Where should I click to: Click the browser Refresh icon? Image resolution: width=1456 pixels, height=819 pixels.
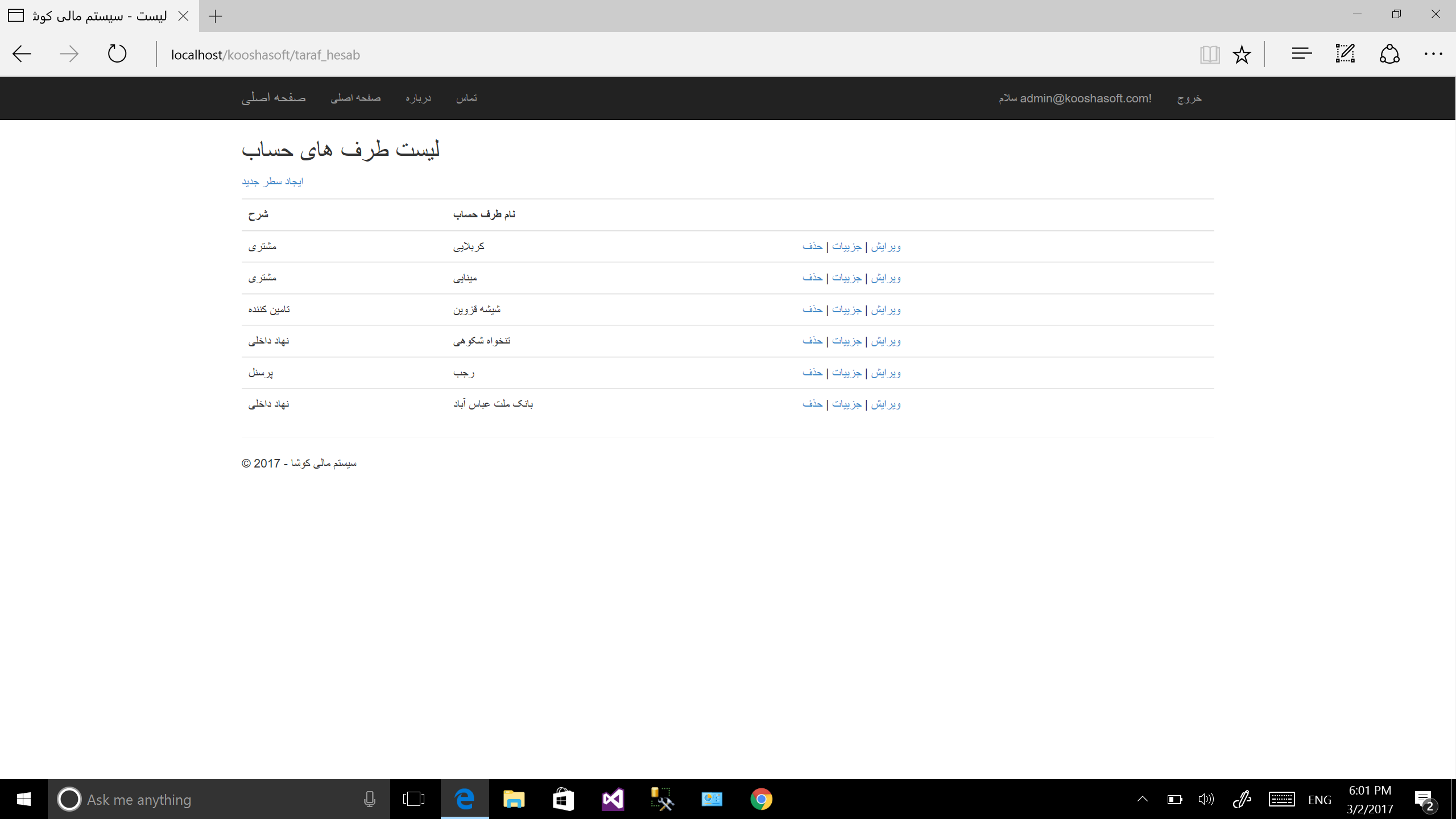pos(117,54)
